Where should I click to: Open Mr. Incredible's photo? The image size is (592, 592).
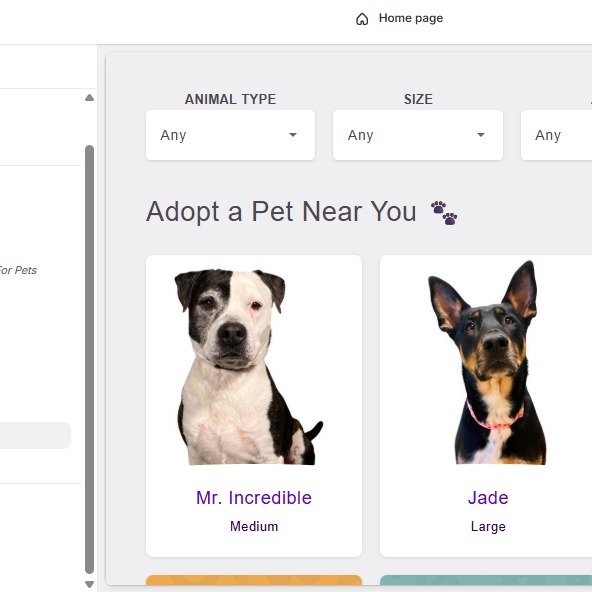(249, 367)
